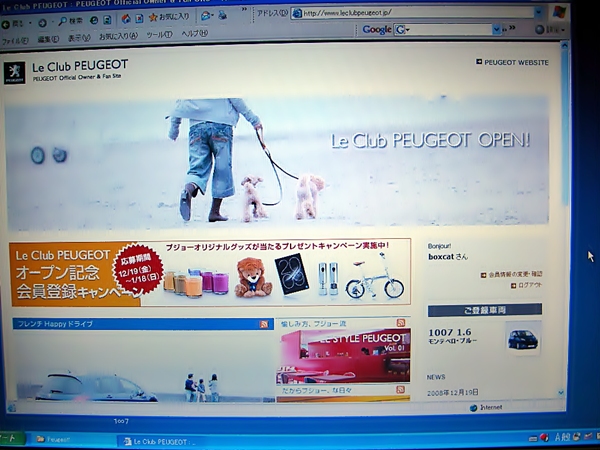This screenshot has width=600, height=450.
Task: Click the LE STYLE PEUGEOT Vol.01 thumbnail
Action: coord(343,355)
